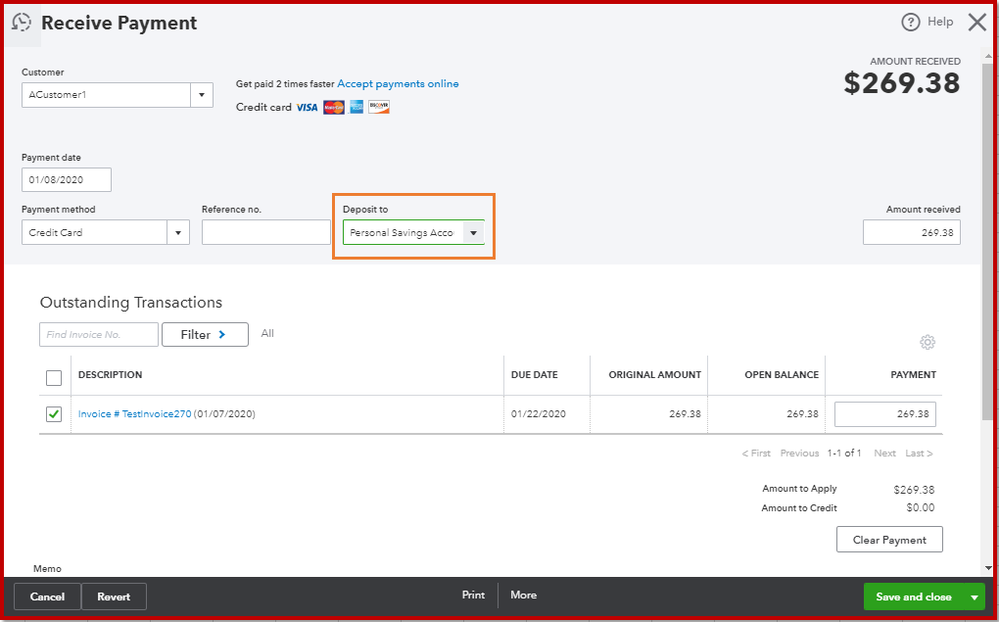Click the Credit Card payment method field

coord(94,233)
